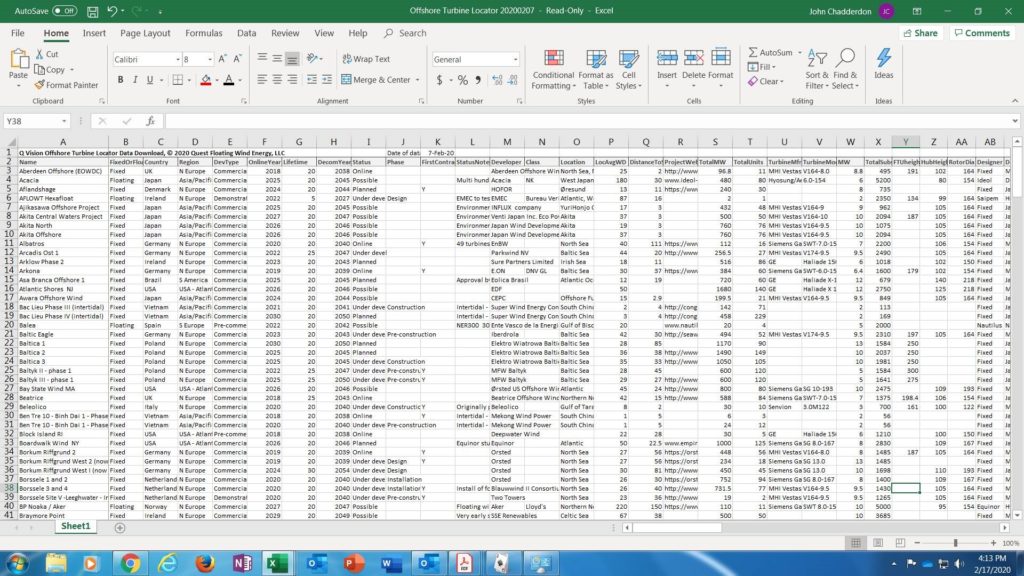The image size is (1024, 576).
Task: Expand Merge & Center options arrow
Action: click(x=417, y=80)
